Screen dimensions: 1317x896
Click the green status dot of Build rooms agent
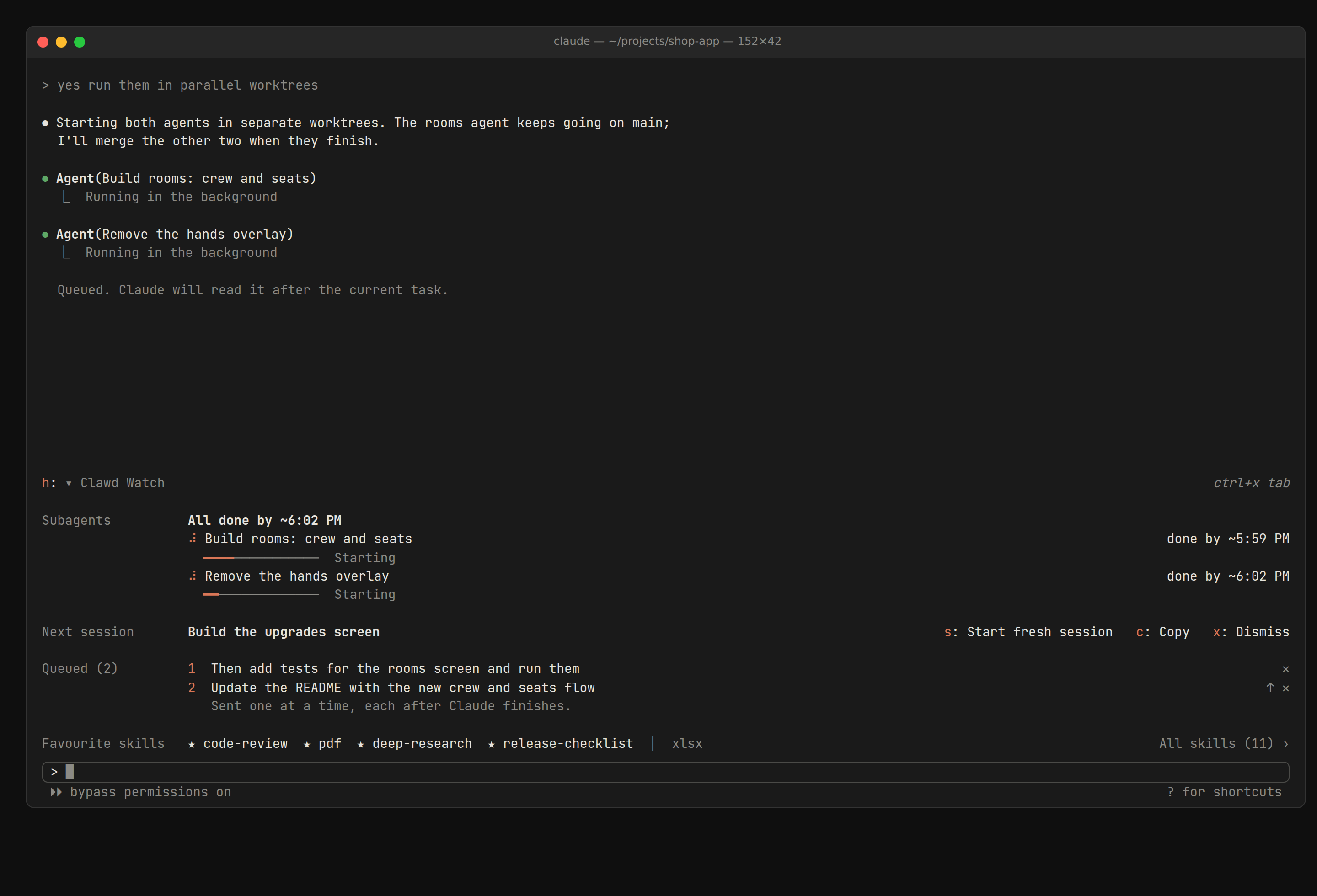click(45, 179)
